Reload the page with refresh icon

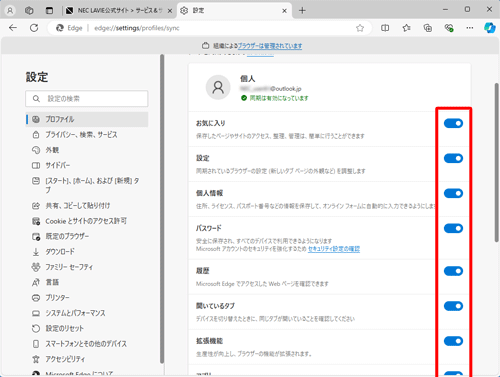[x=34, y=28]
